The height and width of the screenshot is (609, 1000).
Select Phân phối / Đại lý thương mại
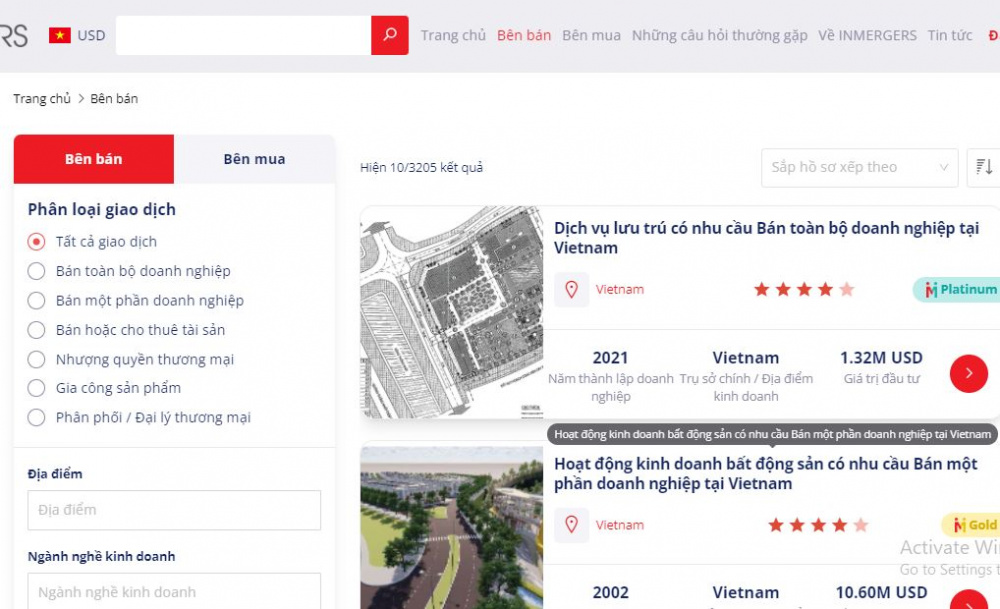pos(36,418)
